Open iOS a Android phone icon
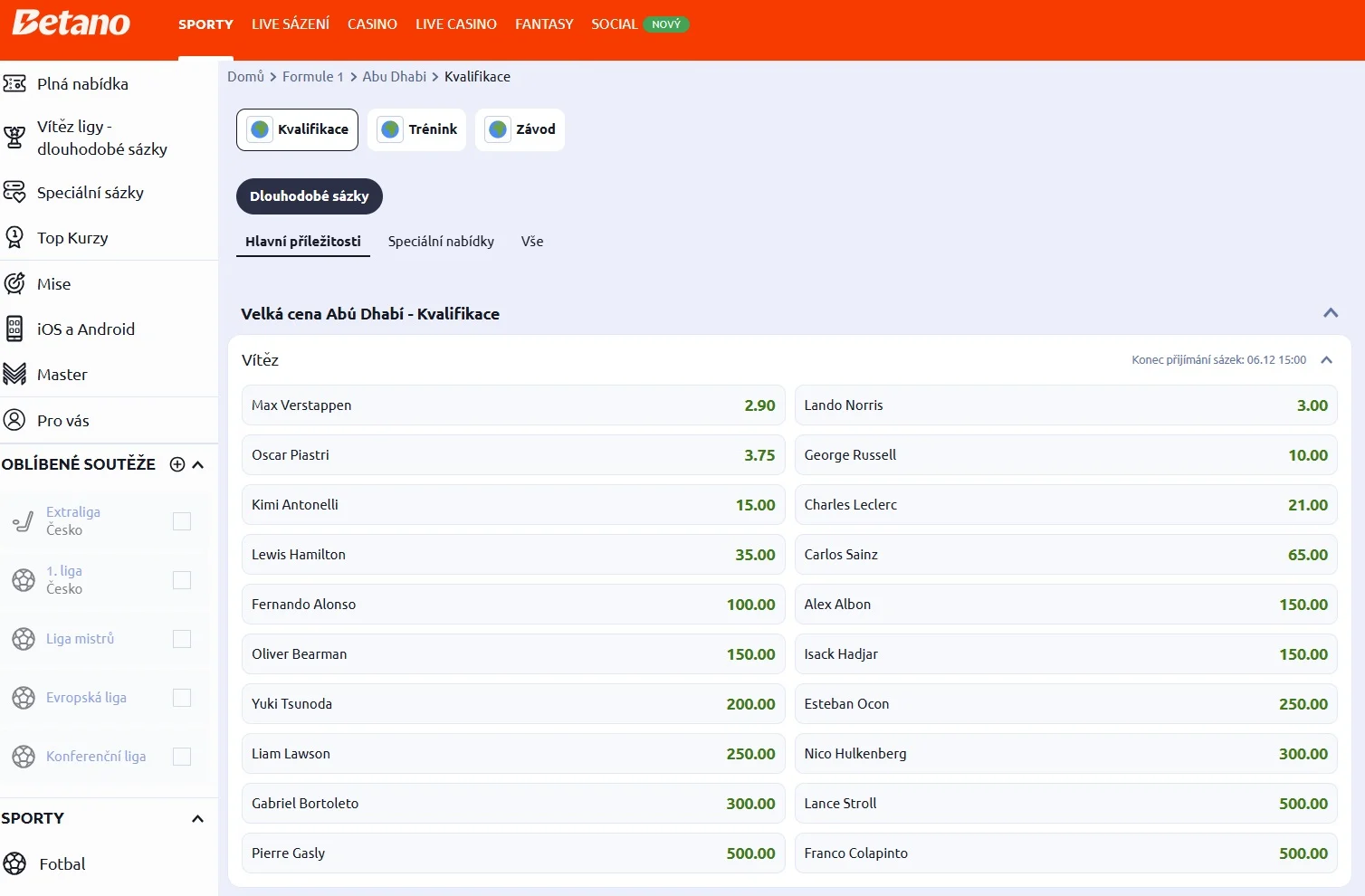 (x=14, y=329)
